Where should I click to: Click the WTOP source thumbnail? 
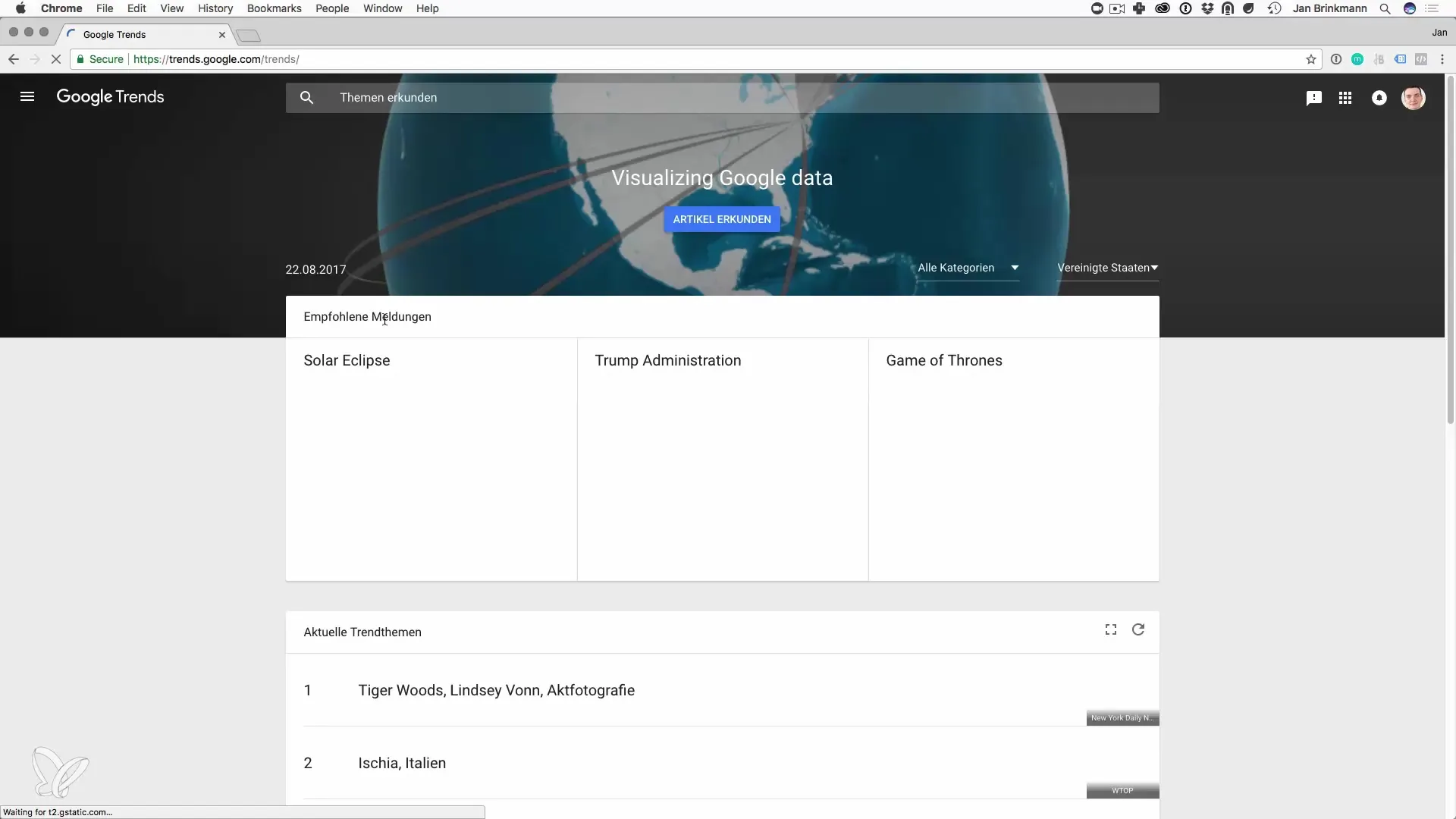1122,791
